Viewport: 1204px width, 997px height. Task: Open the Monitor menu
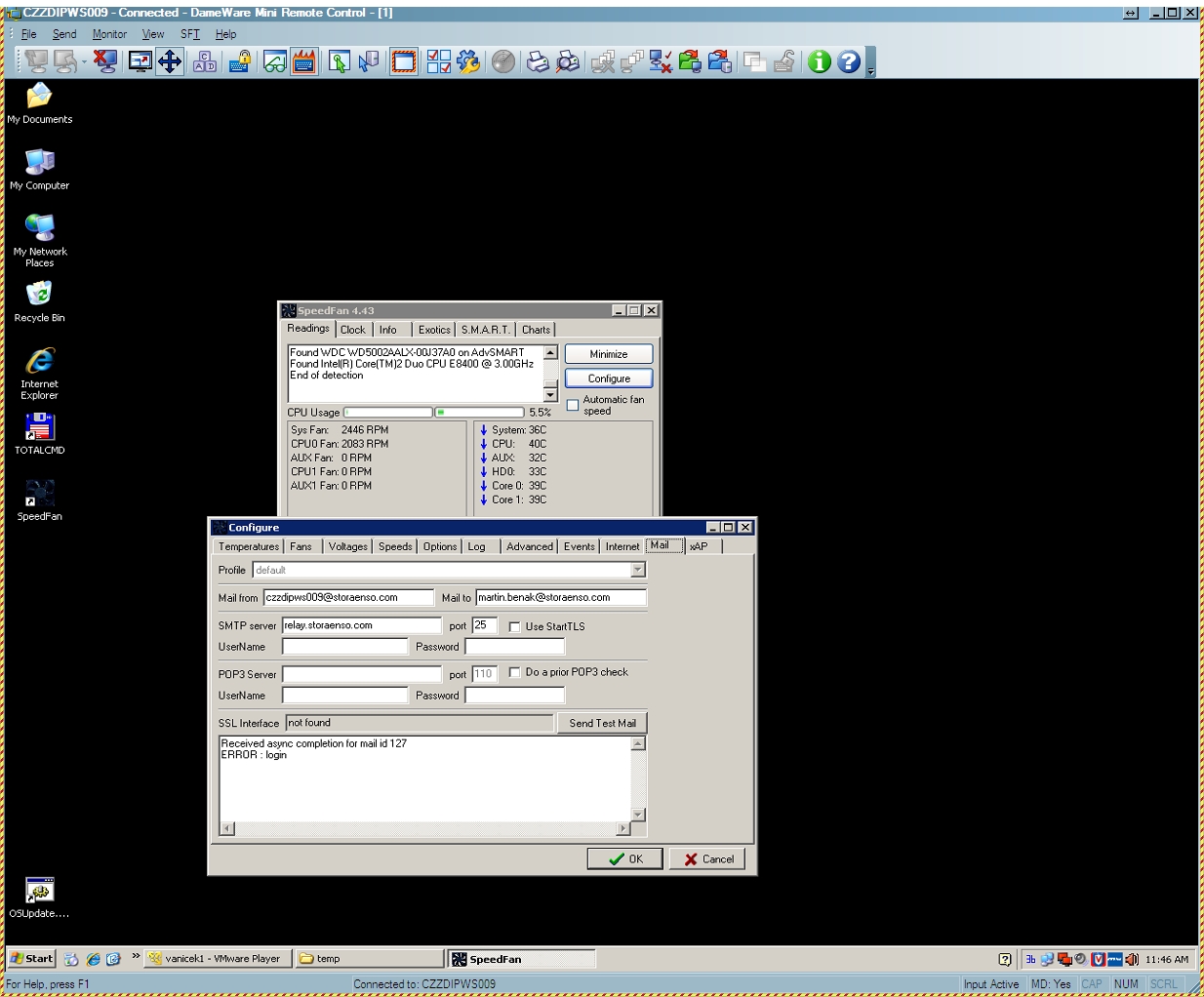(x=109, y=34)
